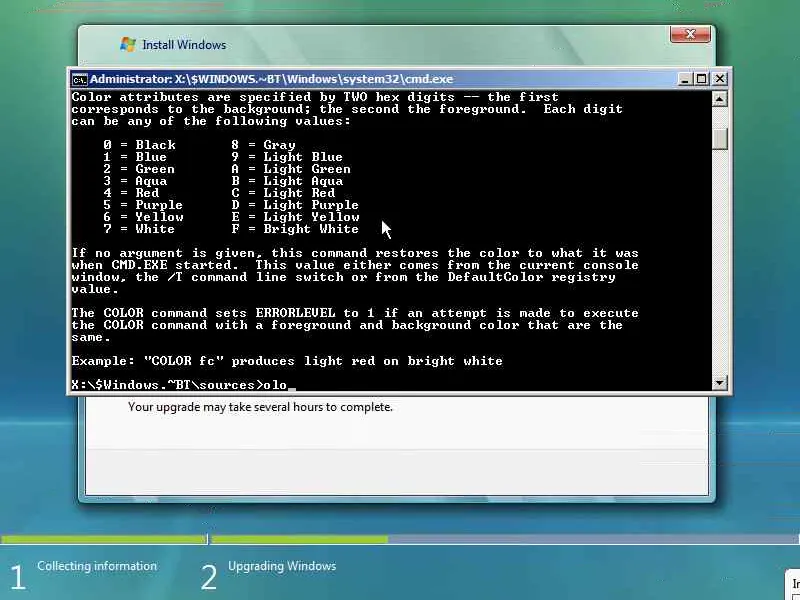The height and width of the screenshot is (600, 800).
Task: Click the console scrollbar up arrow
Action: click(x=719, y=98)
